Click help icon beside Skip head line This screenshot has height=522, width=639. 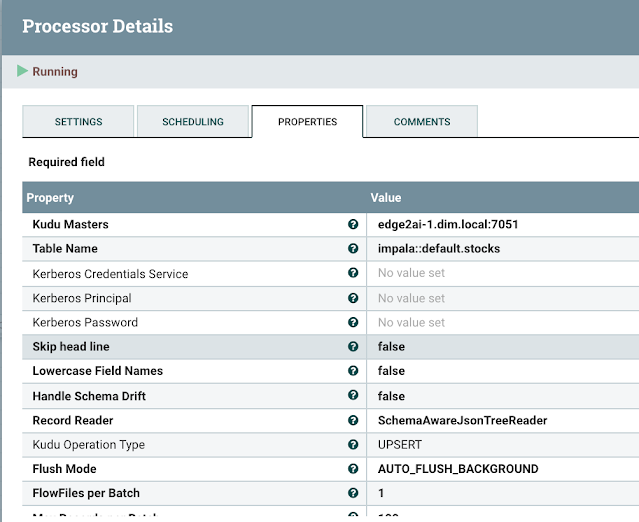(x=353, y=347)
